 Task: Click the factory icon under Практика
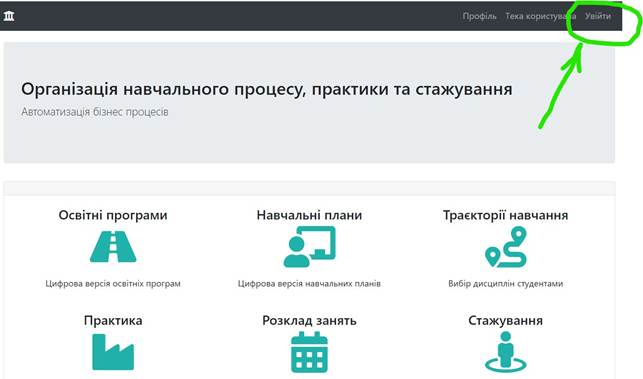pyautogui.click(x=113, y=352)
